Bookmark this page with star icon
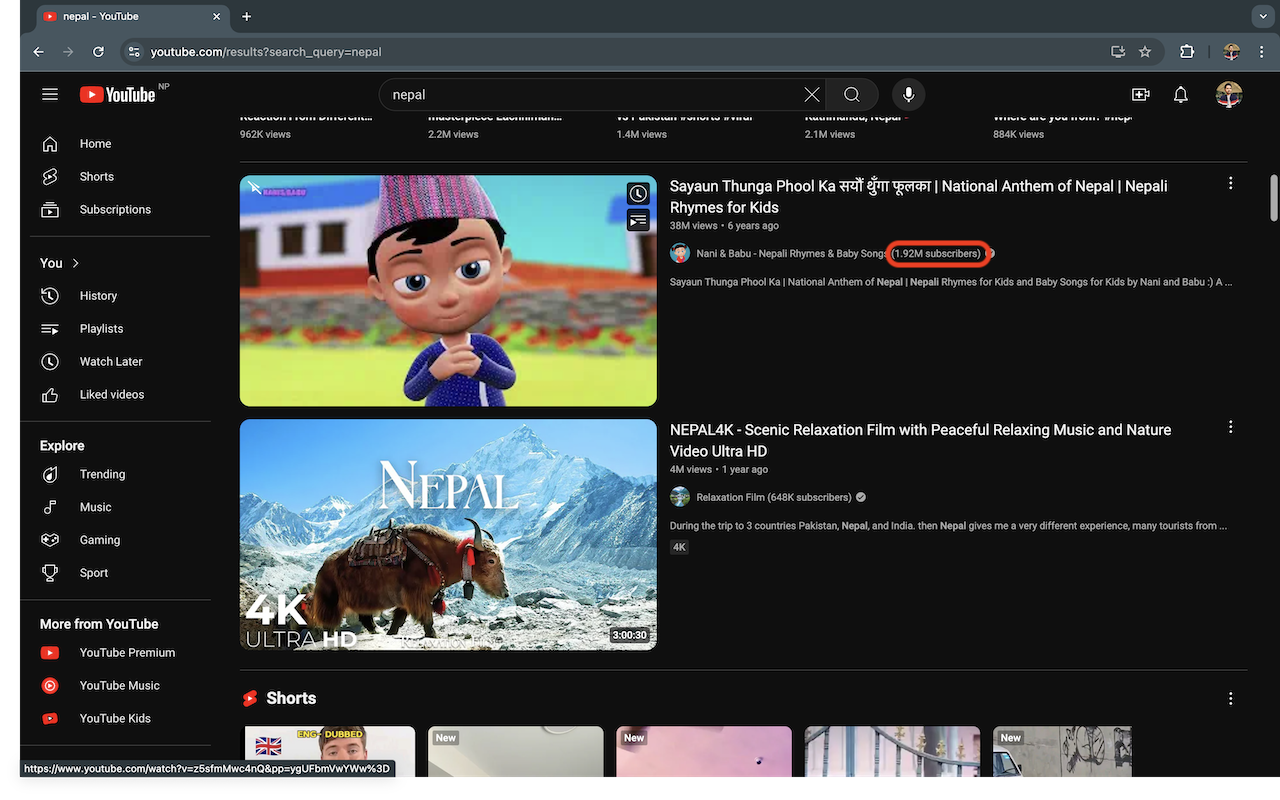This screenshot has width=1280, height=800. tap(1145, 52)
